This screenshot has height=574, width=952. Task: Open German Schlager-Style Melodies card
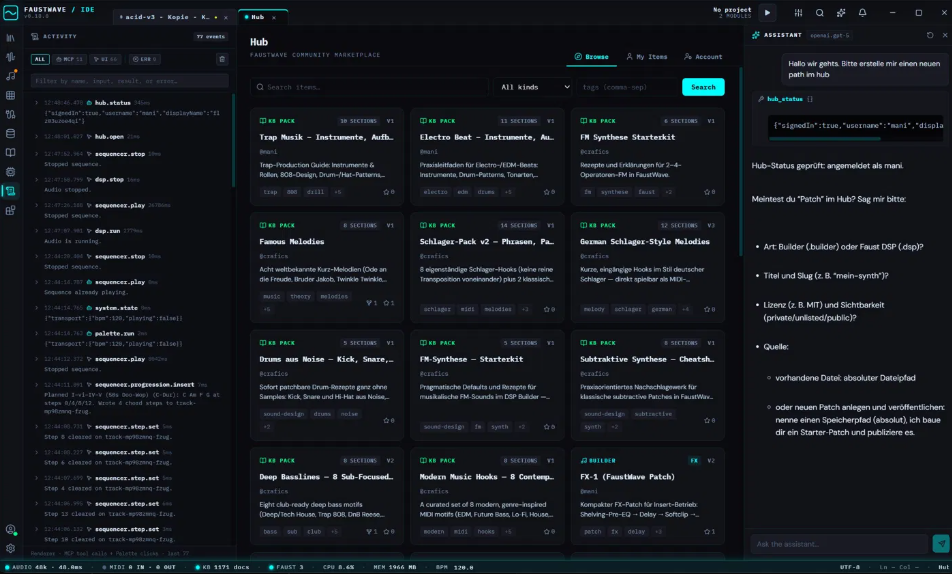click(x=648, y=267)
